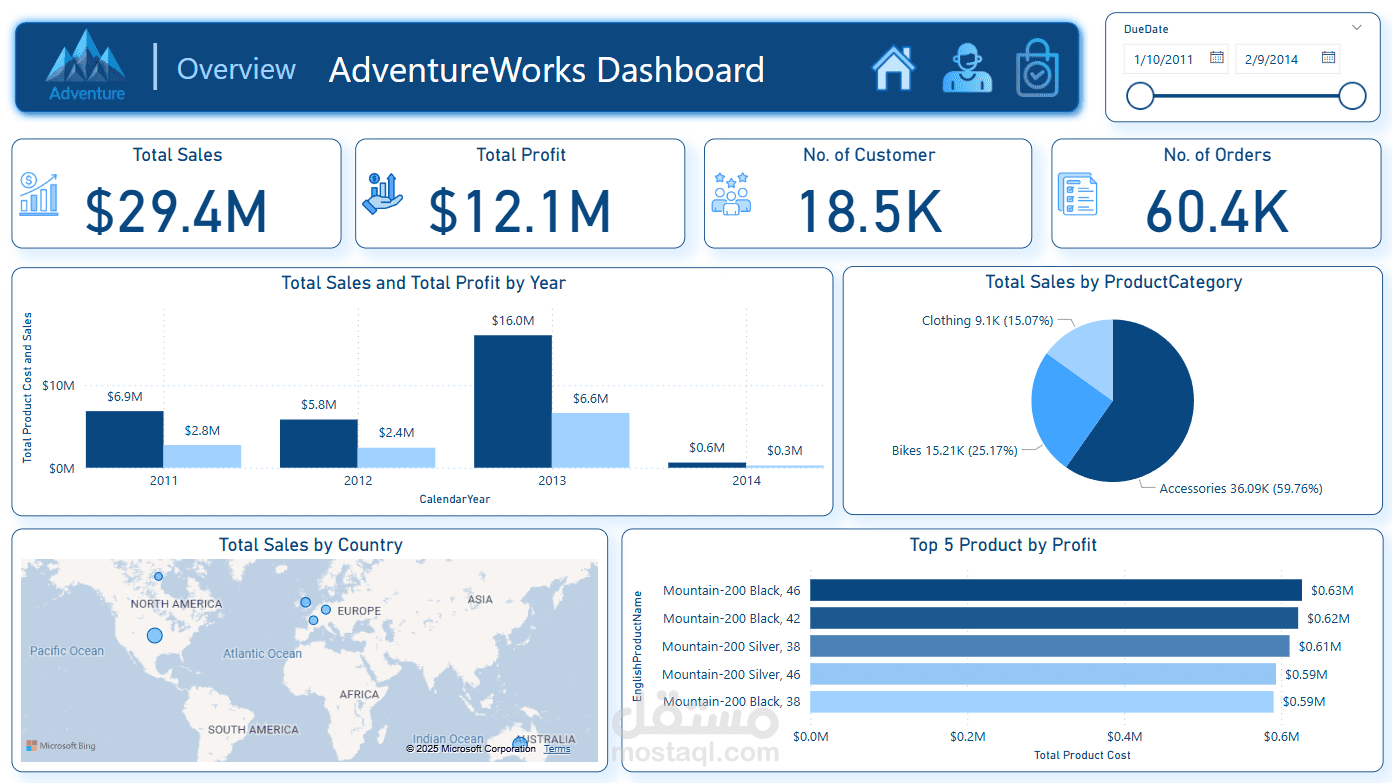
Task: Click the 60.4K orders count value
Action: pyautogui.click(x=1217, y=211)
